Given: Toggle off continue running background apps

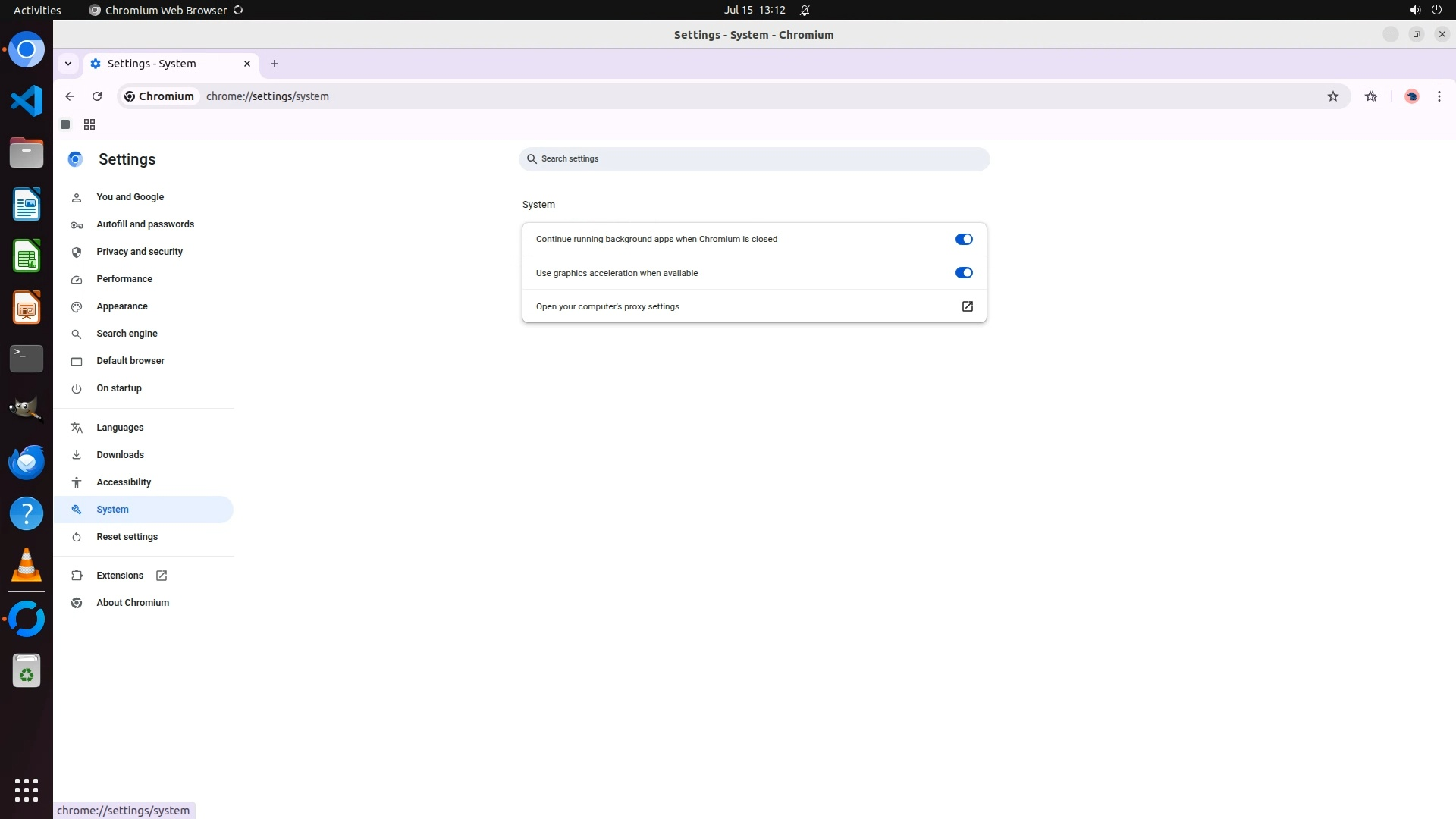Looking at the screenshot, I should 963,239.
